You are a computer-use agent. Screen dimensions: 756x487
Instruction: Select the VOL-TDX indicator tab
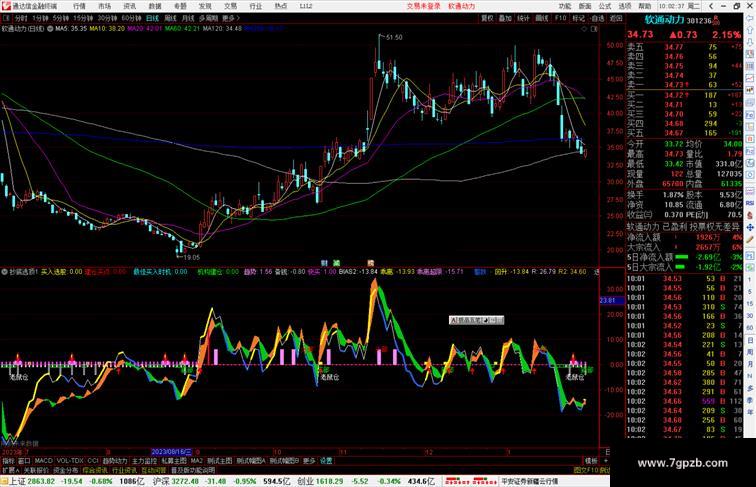(x=70, y=461)
